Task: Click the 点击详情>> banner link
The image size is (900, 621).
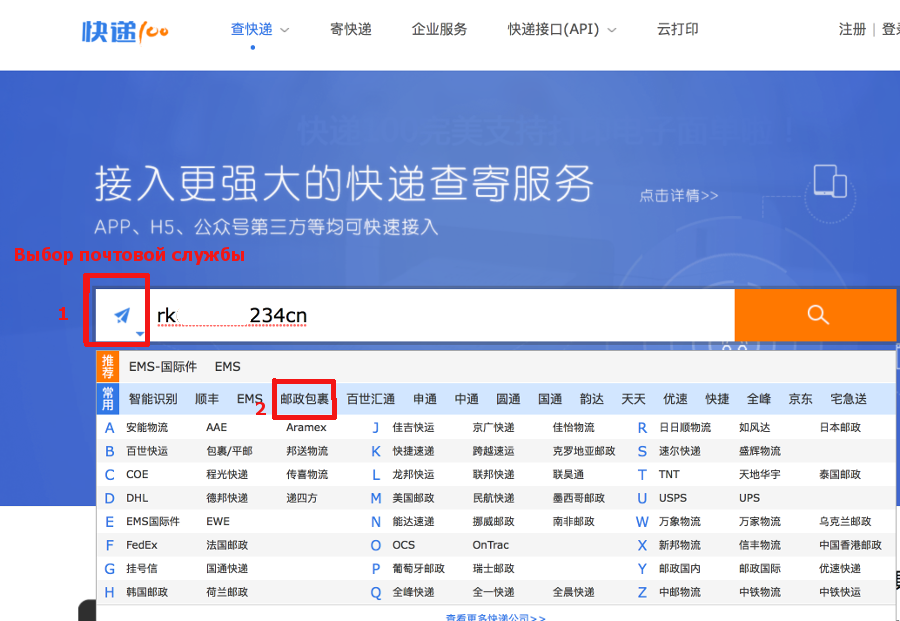Action: coord(678,196)
